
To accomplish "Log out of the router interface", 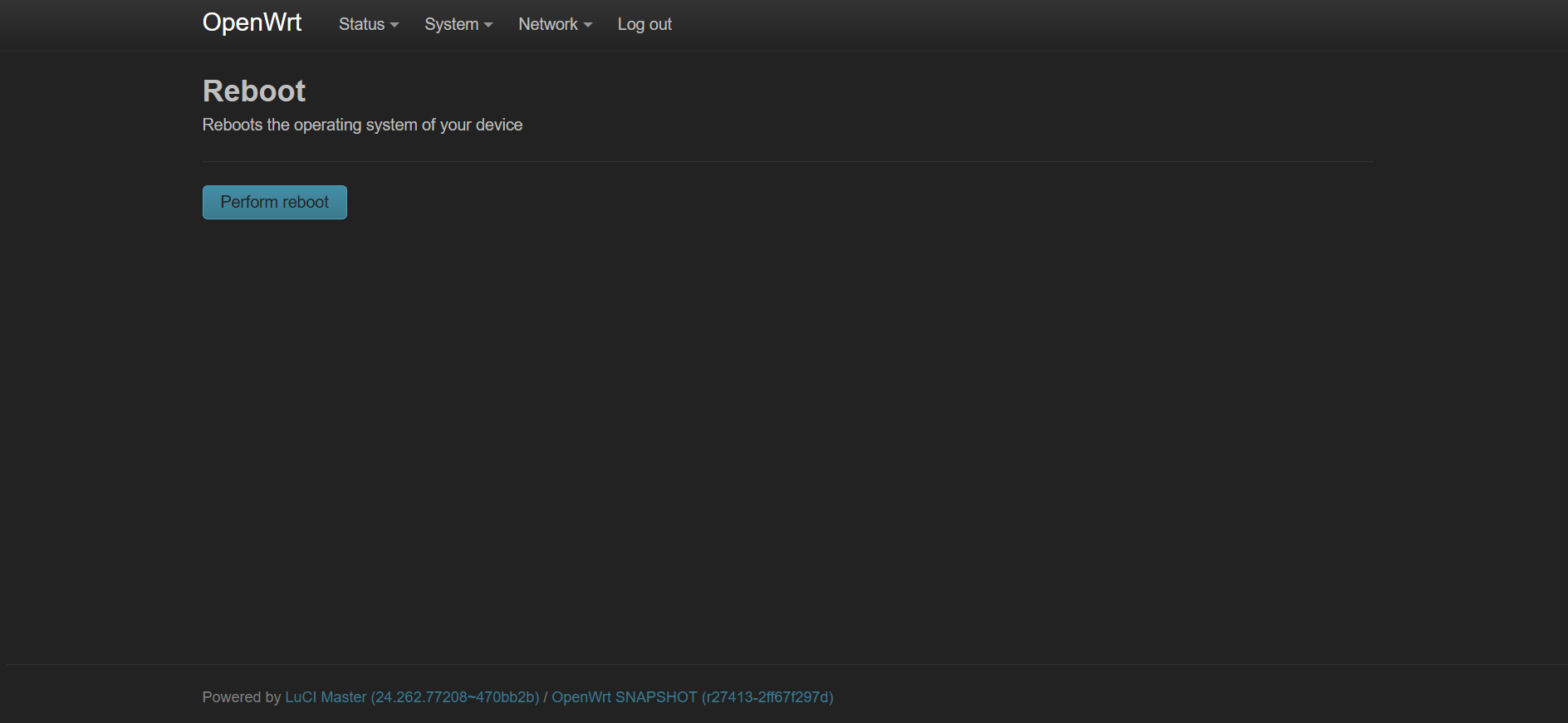I will (x=644, y=24).
